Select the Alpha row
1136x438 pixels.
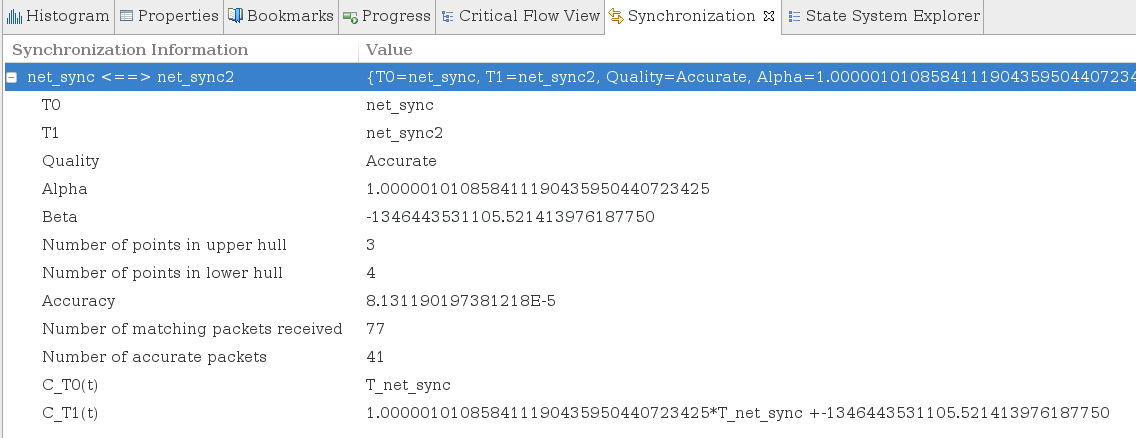point(64,189)
